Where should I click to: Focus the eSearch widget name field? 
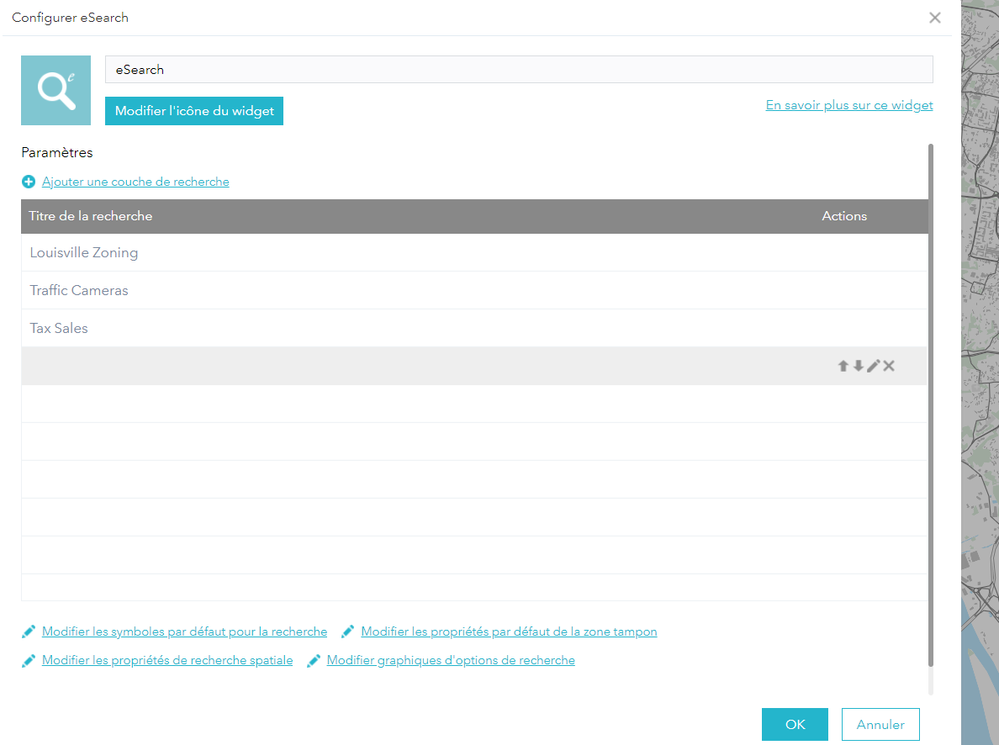519,69
